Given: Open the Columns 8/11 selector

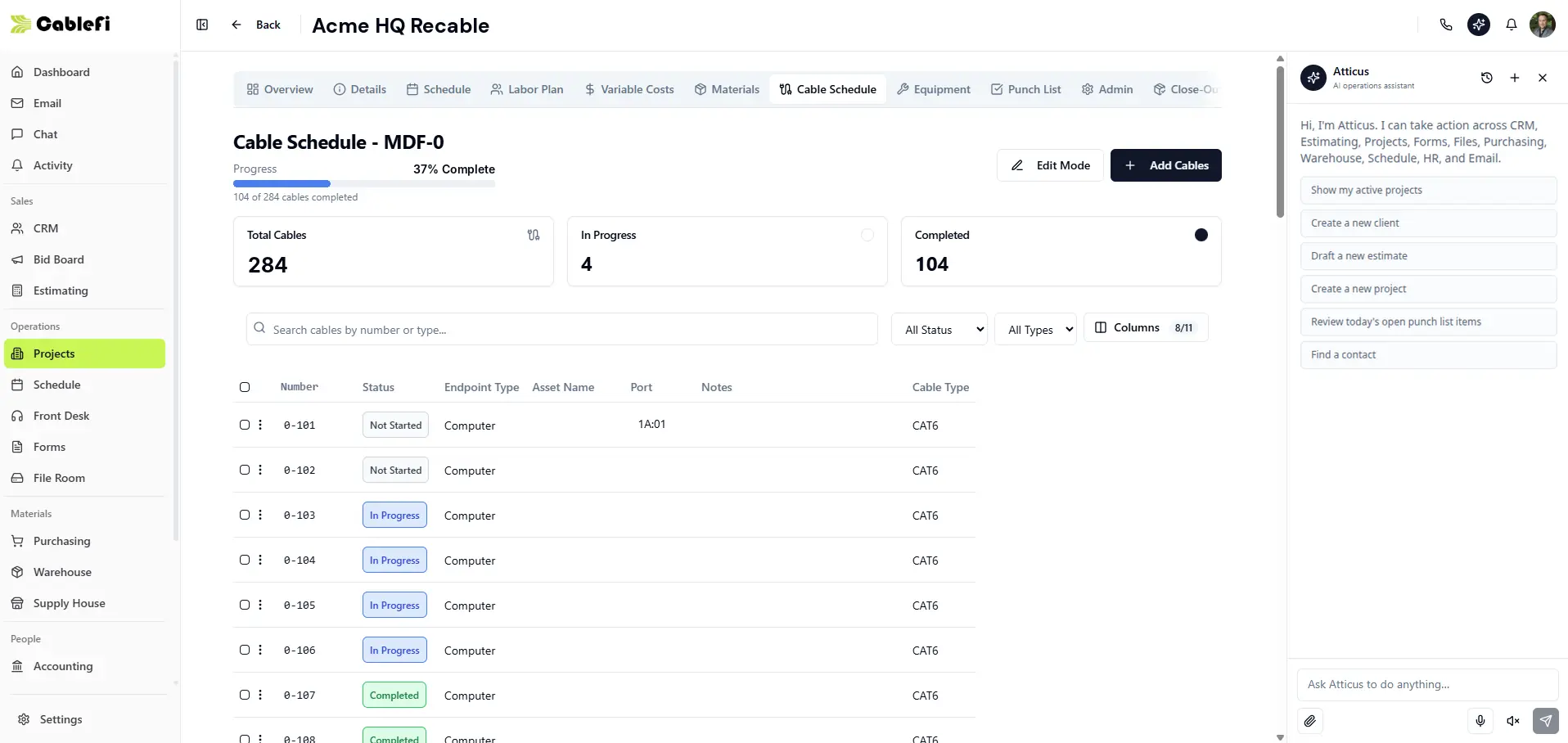Looking at the screenshot, I should [1146, 327].
